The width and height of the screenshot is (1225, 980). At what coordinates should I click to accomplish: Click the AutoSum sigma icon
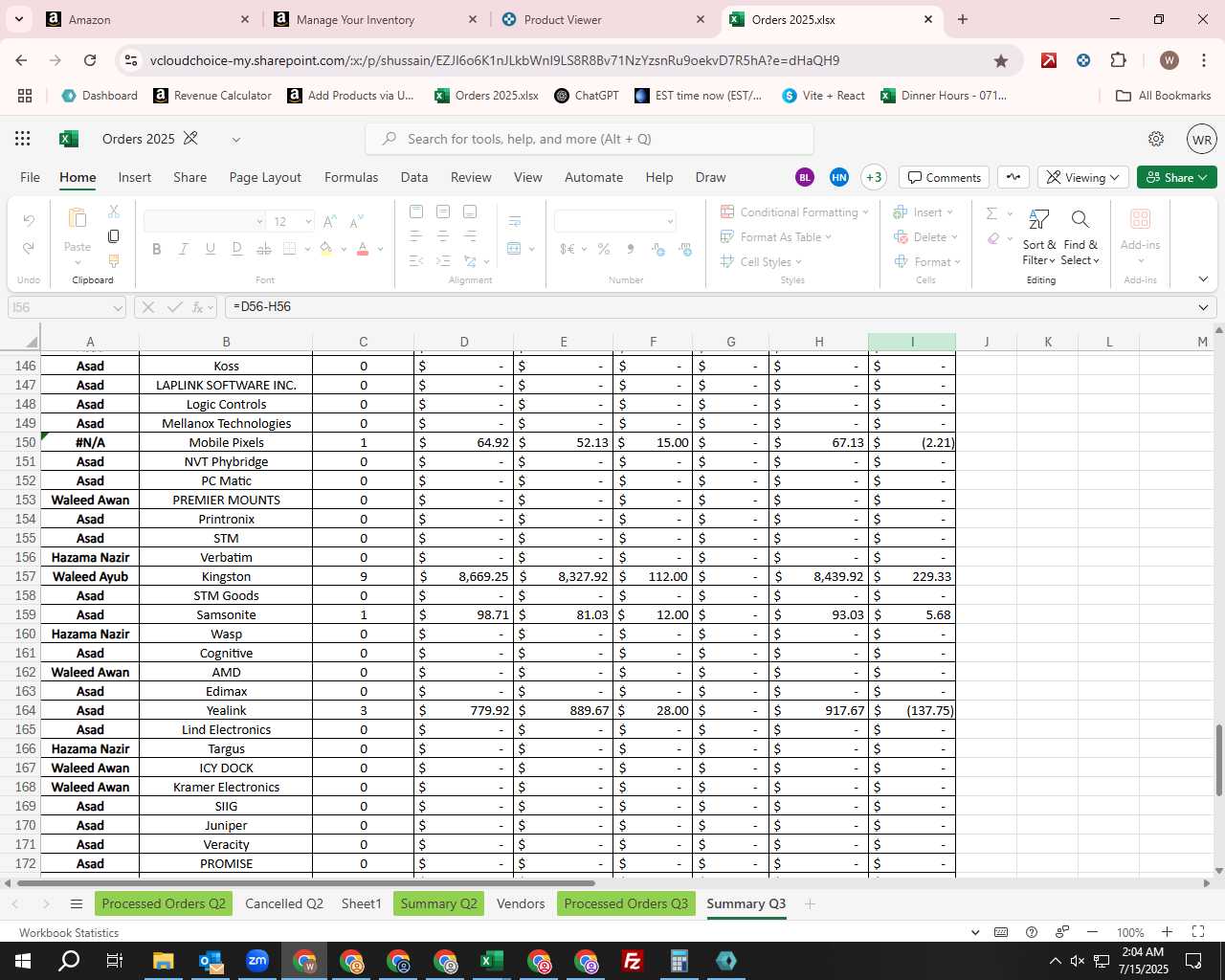click(x=992, y=212)
